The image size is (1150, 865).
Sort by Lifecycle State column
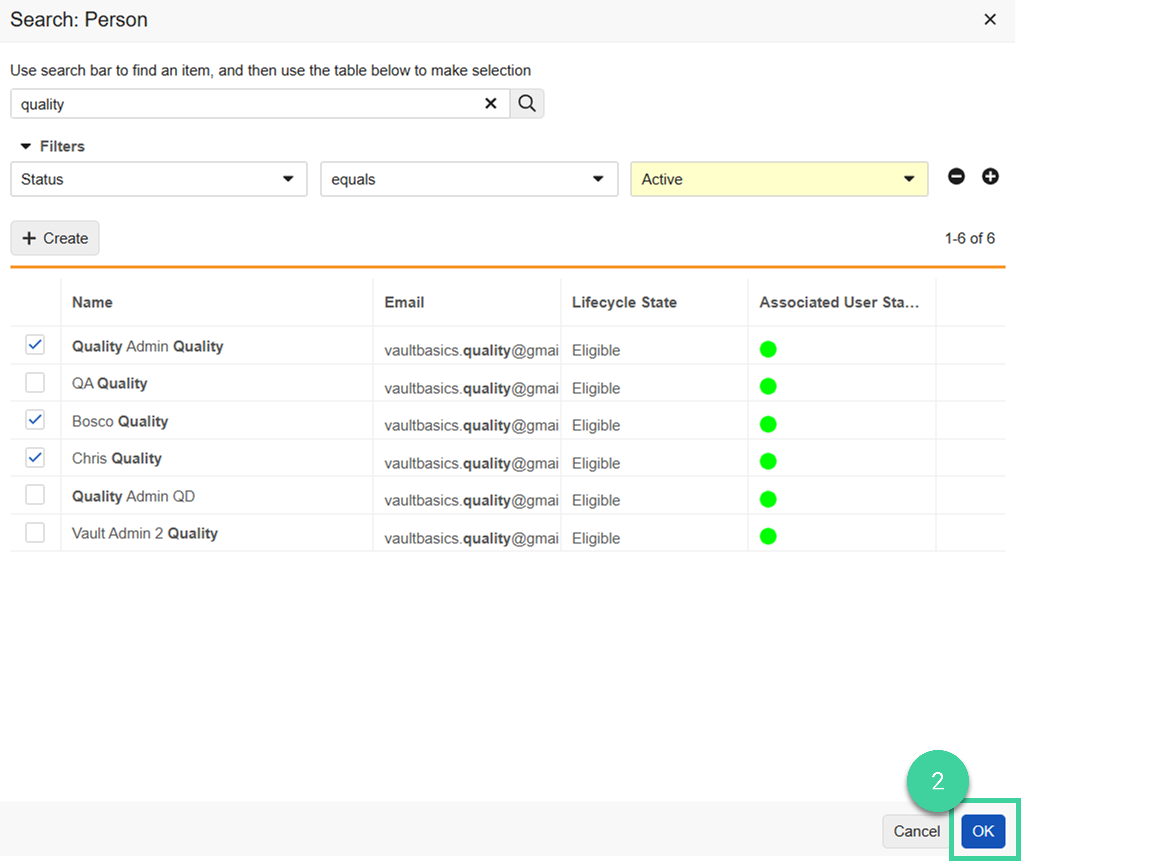[x=624, y=302]
